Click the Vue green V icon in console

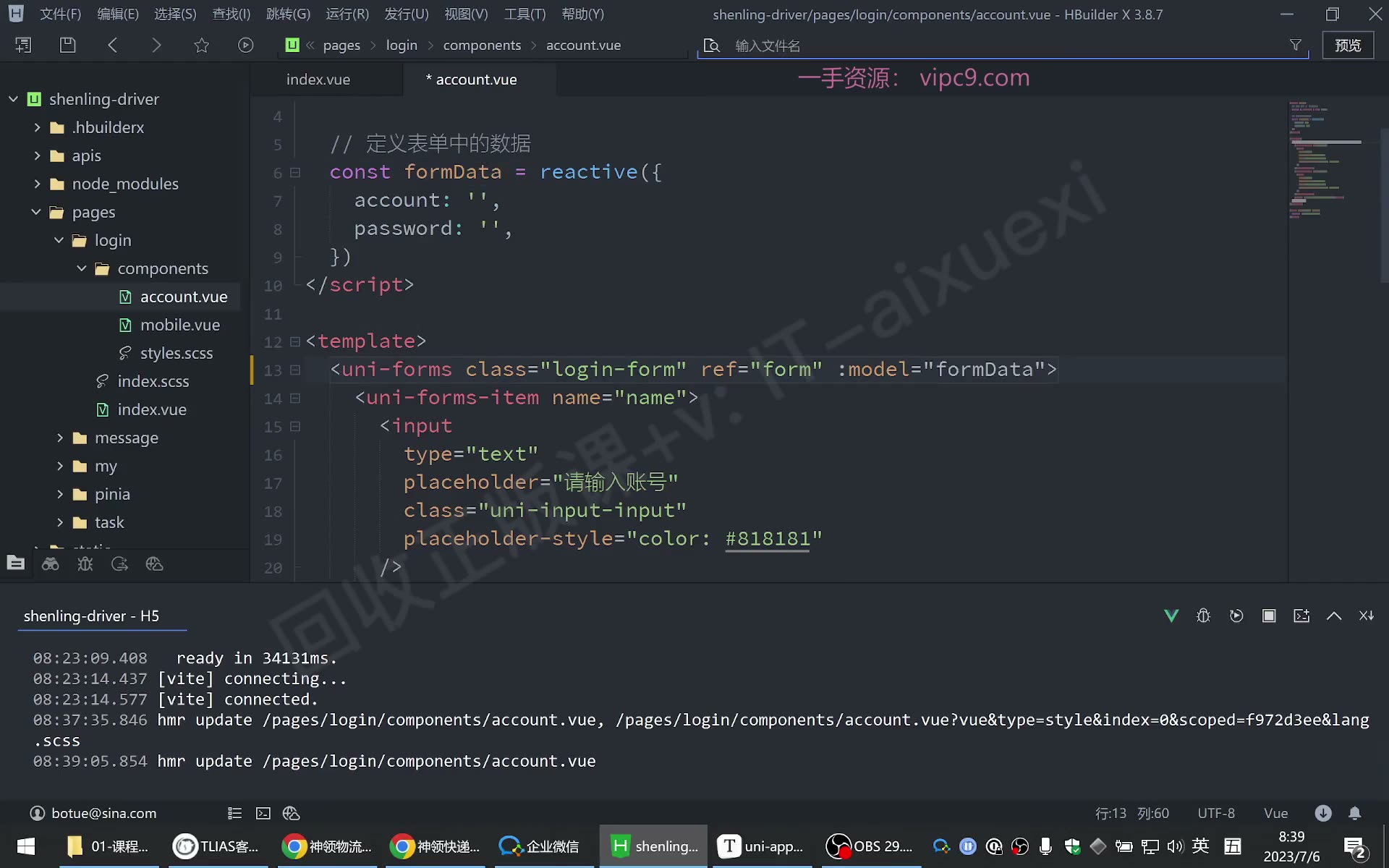point(1171,616)
